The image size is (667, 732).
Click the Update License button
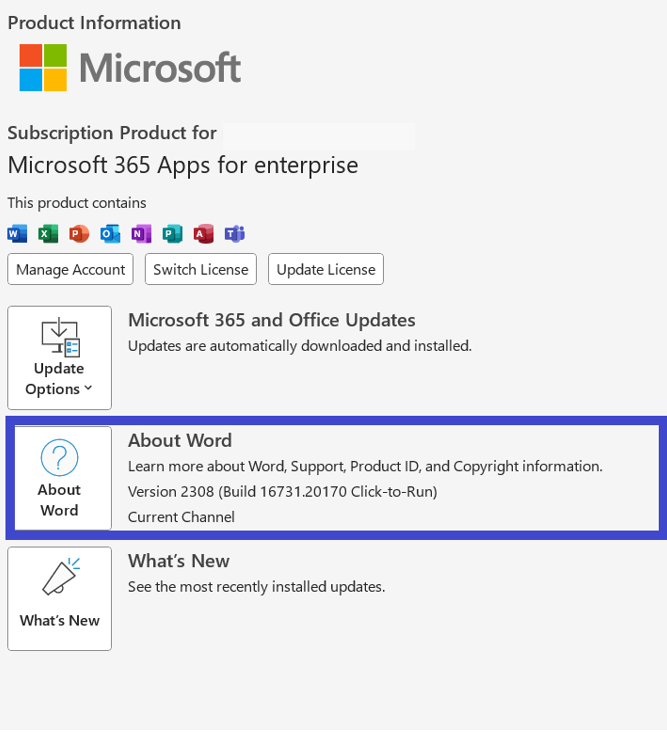tap(326, 269)
